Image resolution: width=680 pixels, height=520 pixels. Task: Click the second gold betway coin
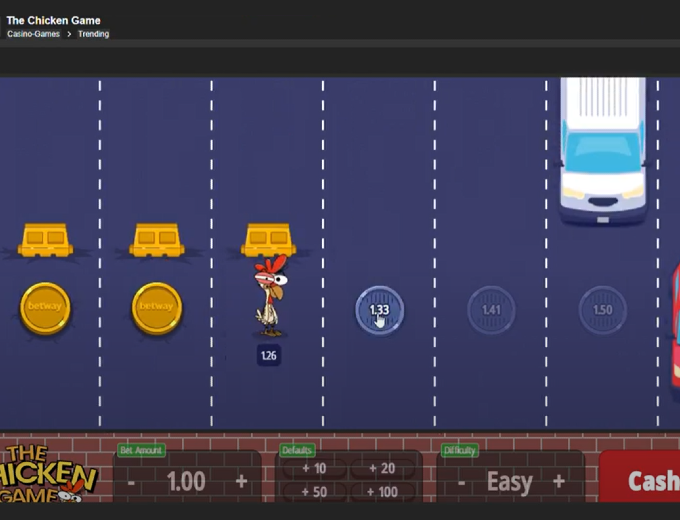157,307
